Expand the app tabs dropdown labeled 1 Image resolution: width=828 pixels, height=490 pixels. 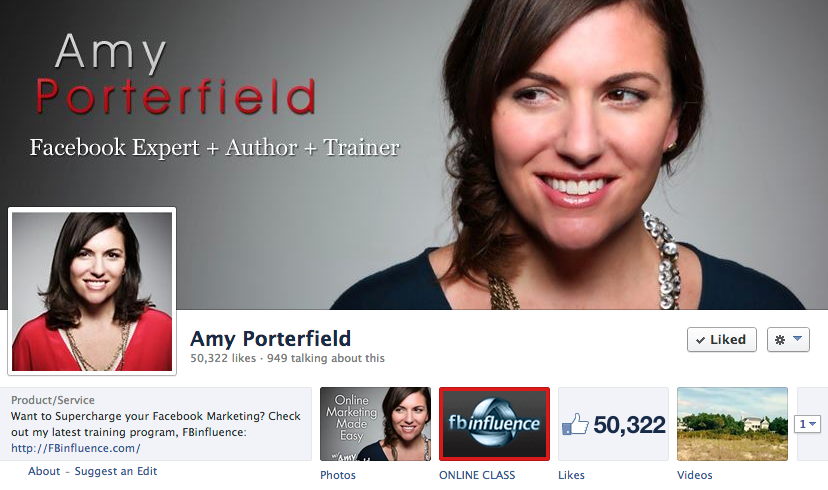tap(807, 423)
